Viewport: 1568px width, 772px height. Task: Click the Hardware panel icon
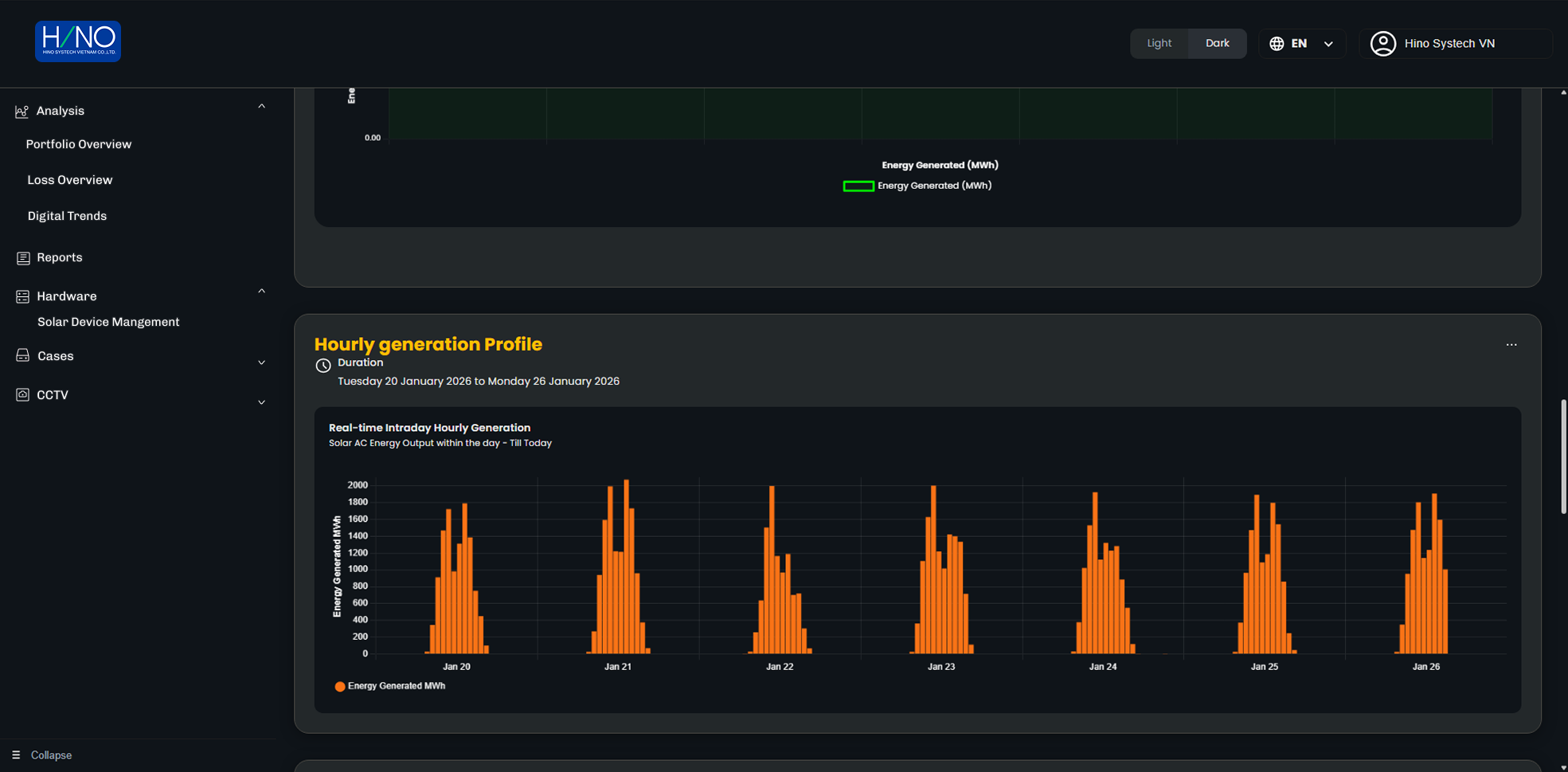coord(23,296)
